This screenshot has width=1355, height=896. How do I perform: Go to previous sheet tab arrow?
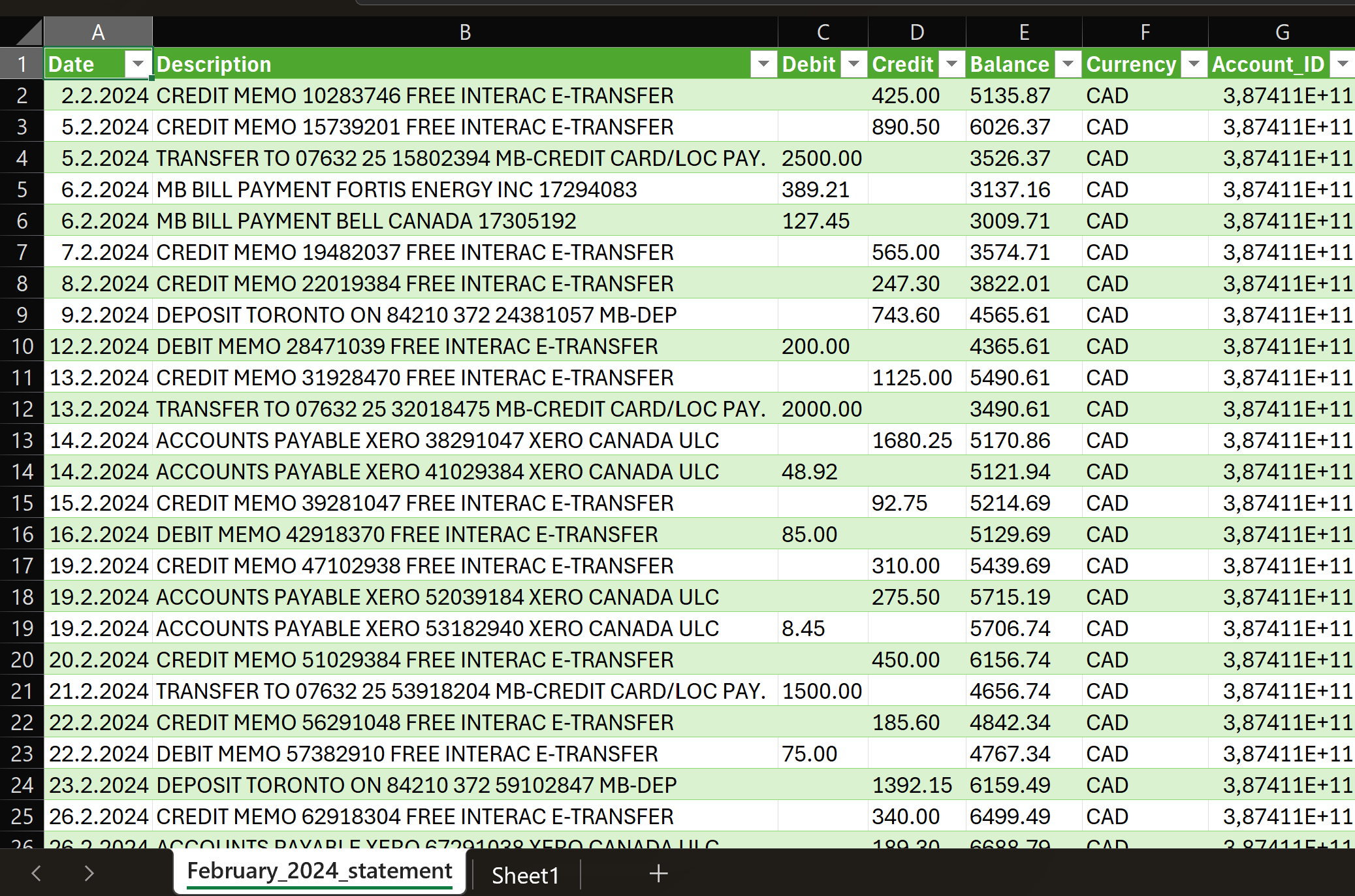click(37, 873)
